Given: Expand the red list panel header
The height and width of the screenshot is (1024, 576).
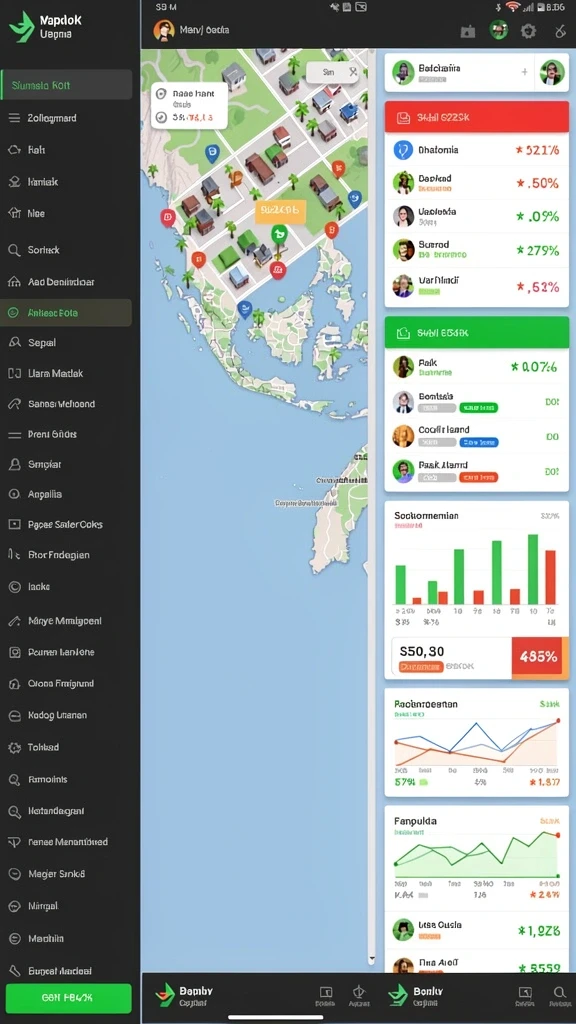Looking at the screenshot, I should point(476,118).
